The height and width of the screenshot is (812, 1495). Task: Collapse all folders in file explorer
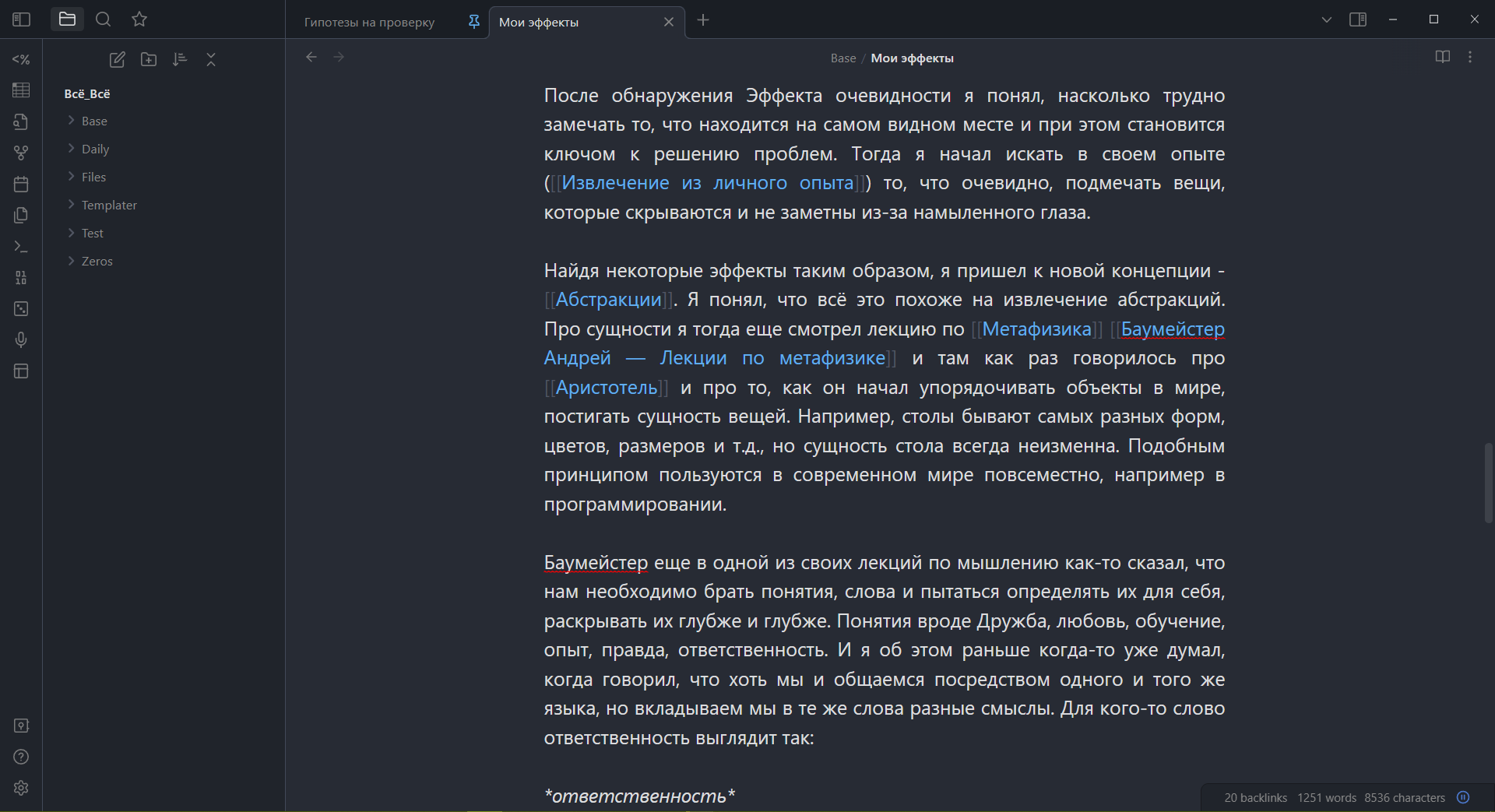pyautogui.click(x=211, y=59)
